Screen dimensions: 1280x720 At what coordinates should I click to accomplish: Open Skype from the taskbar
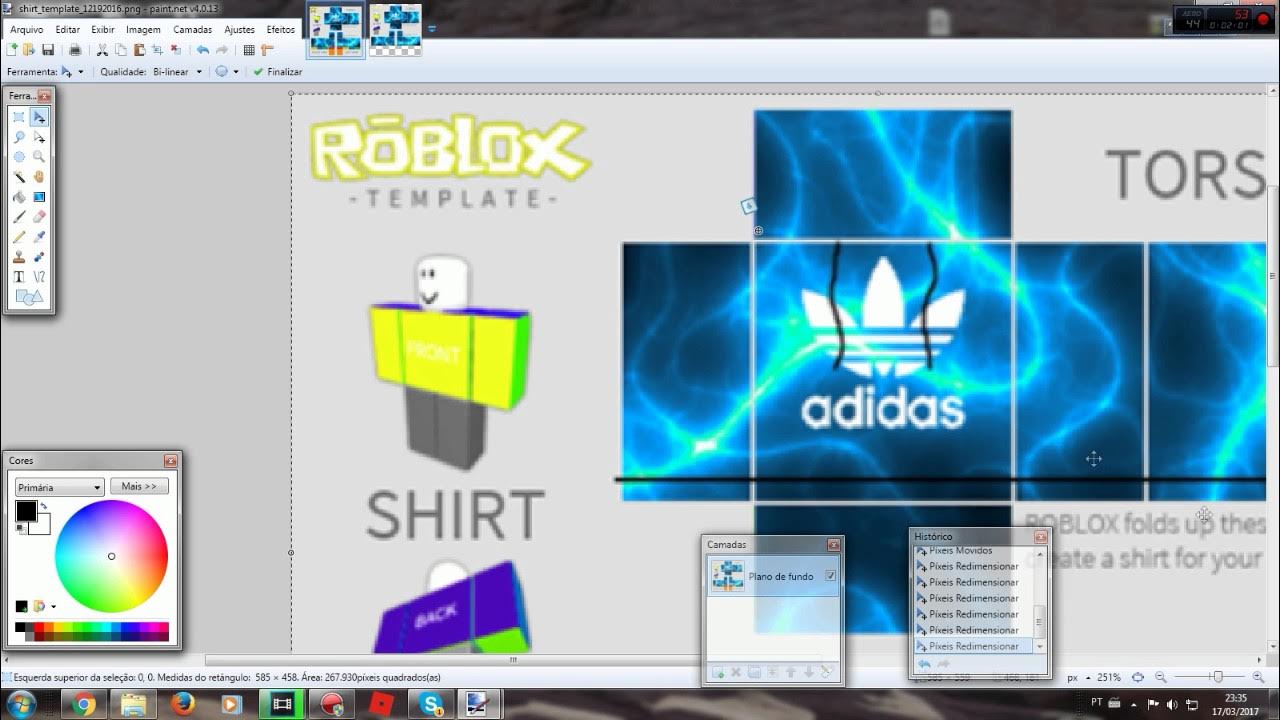point(431,705)
